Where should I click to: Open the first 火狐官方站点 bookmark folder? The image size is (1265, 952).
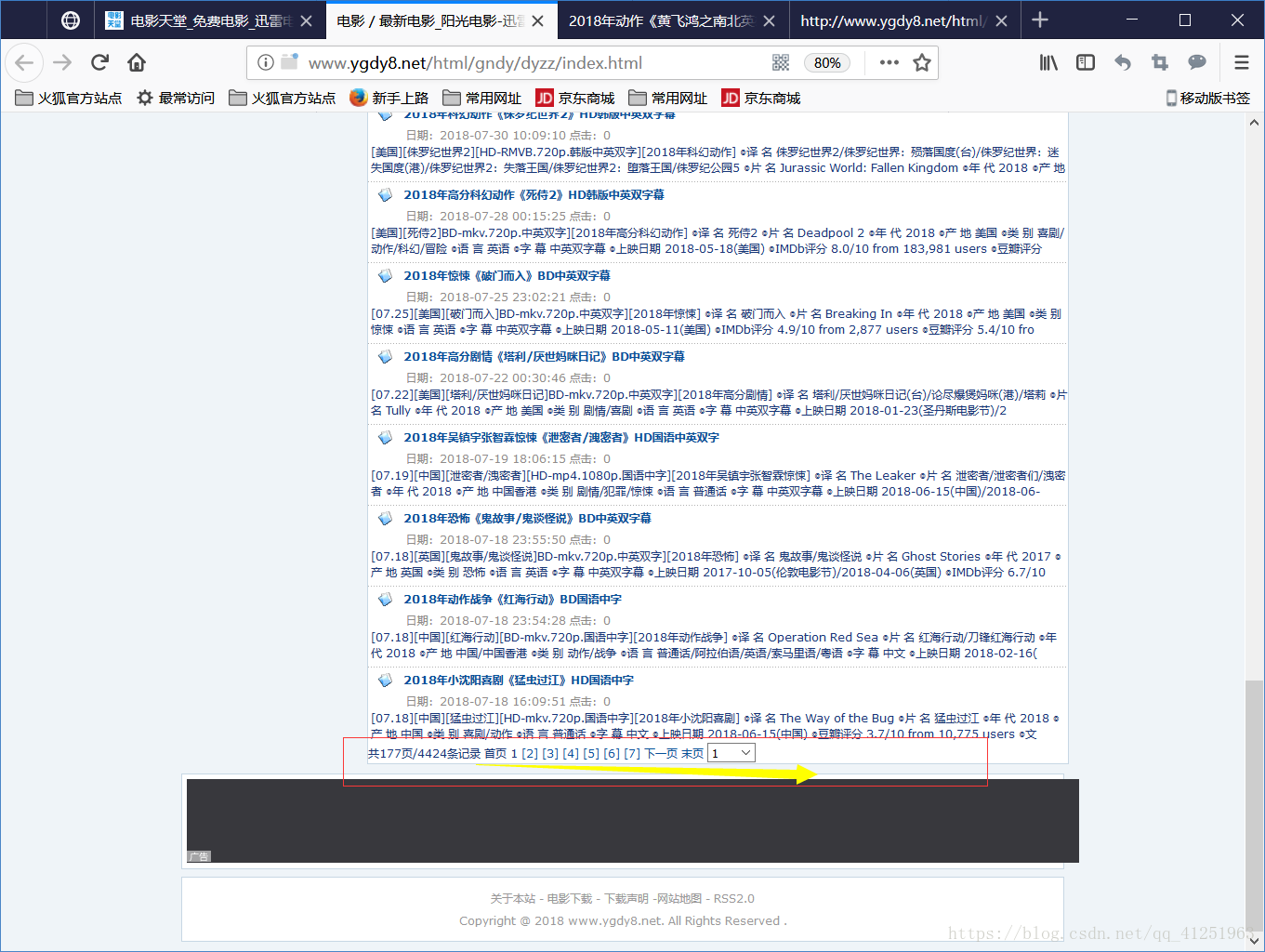click(x=69, y=98)
